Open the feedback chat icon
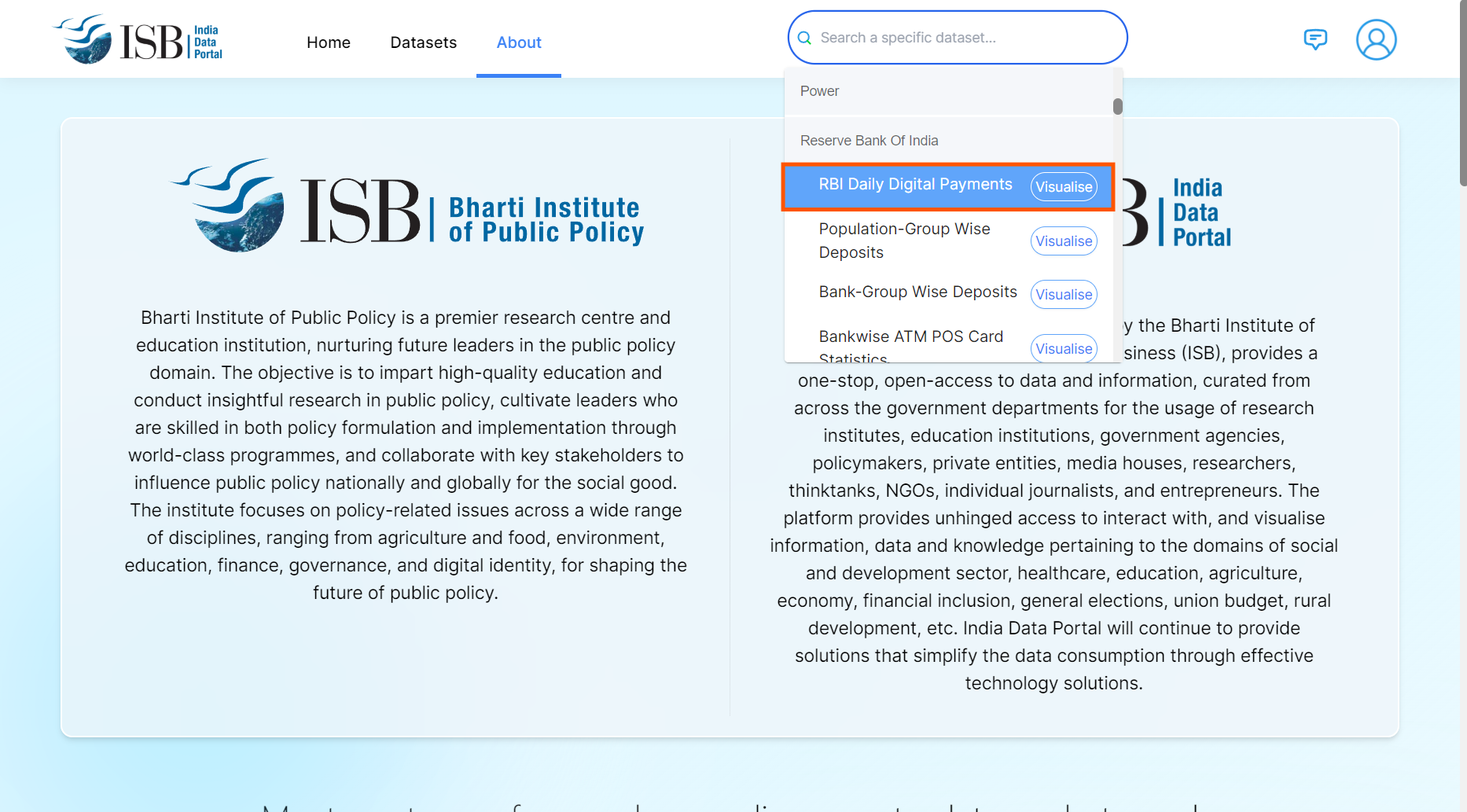This screenshot has height=812, width=1467. point(1314,39)
